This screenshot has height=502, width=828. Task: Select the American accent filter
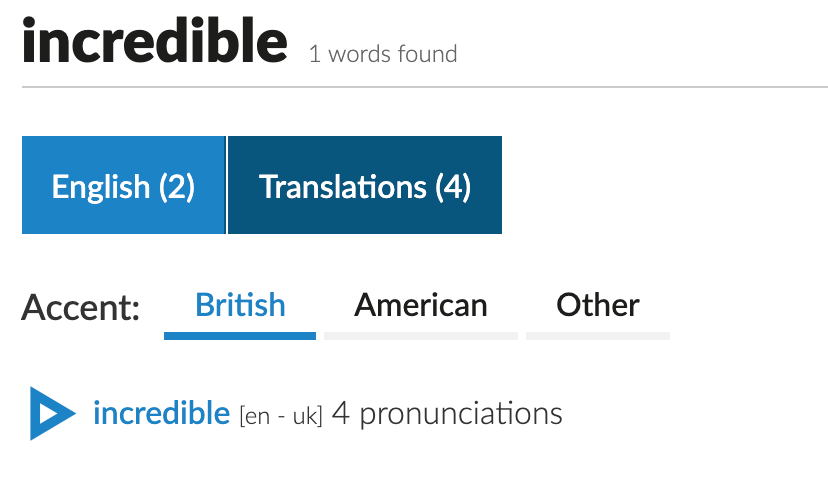tap(421, 305)
